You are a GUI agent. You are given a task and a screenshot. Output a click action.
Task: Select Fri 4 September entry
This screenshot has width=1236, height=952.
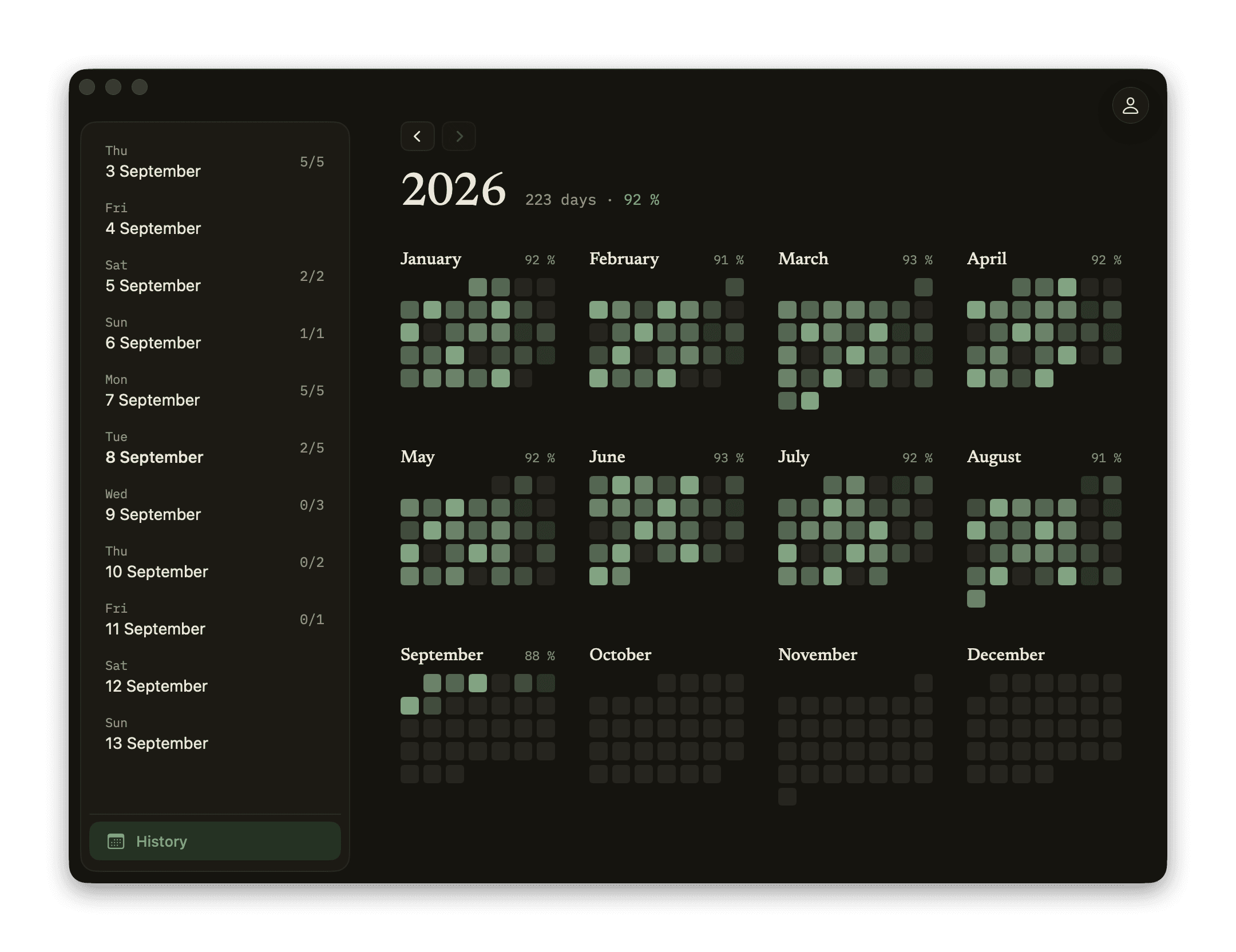coord(215,220)
